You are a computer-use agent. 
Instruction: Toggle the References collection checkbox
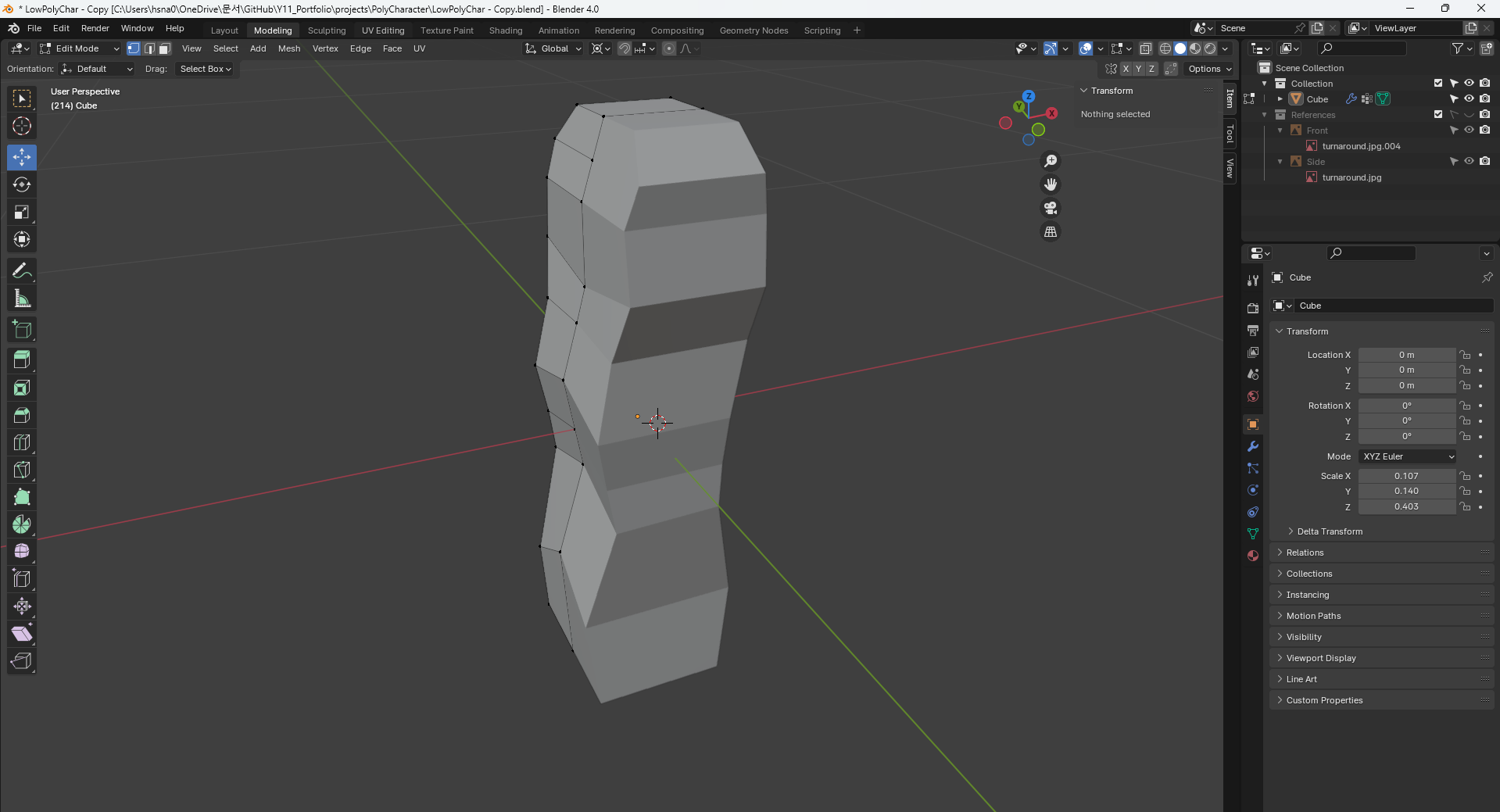click(x=1437, y=115)
